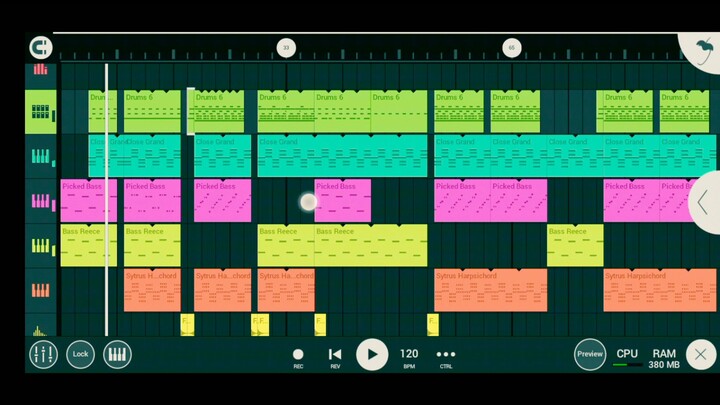Select the pink Picked Bass track icon
The height and width of the screenshot is (405, 720).
(x=41, y=201)
